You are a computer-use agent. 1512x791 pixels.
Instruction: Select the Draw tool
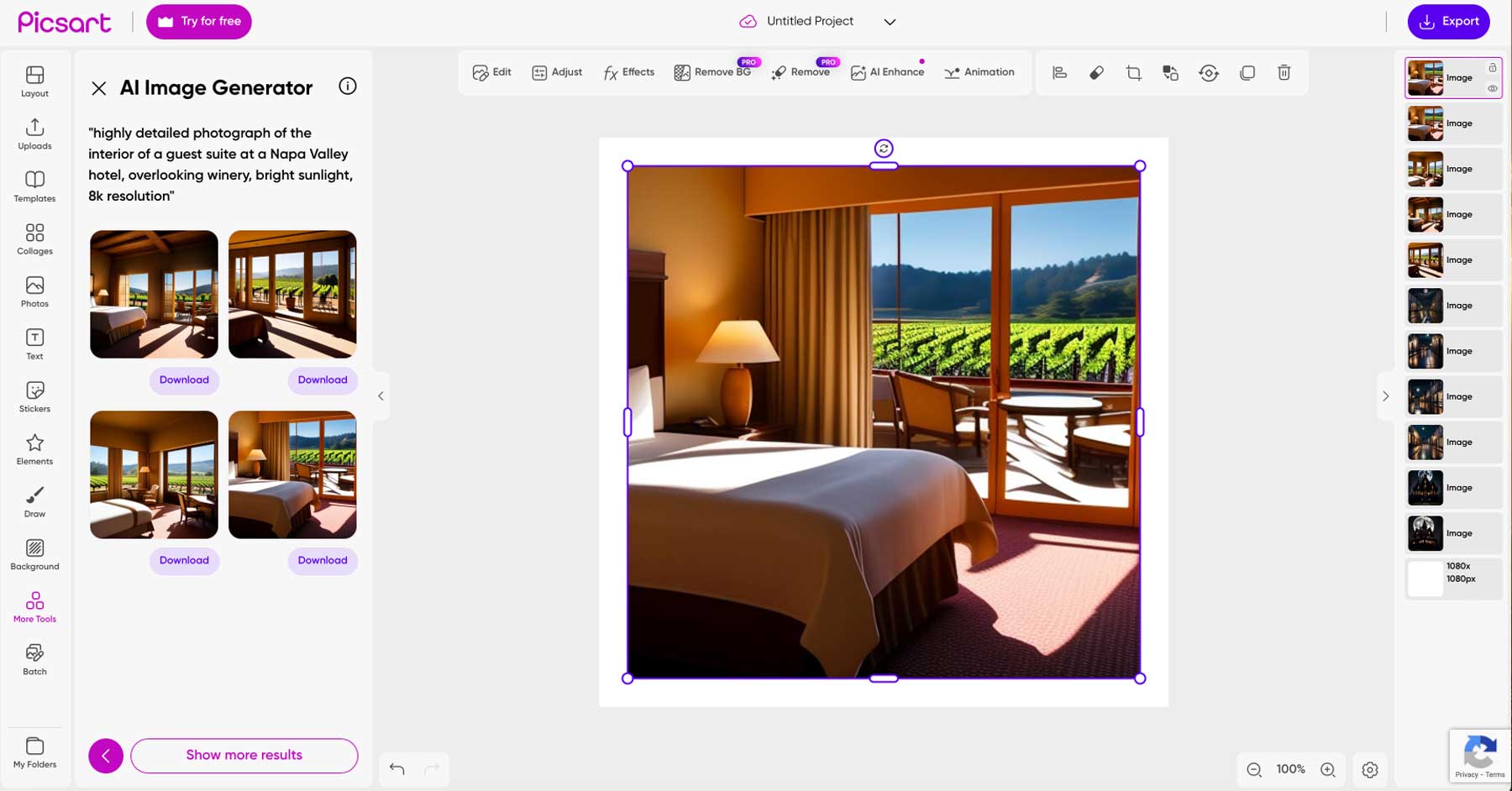(34, 500)
